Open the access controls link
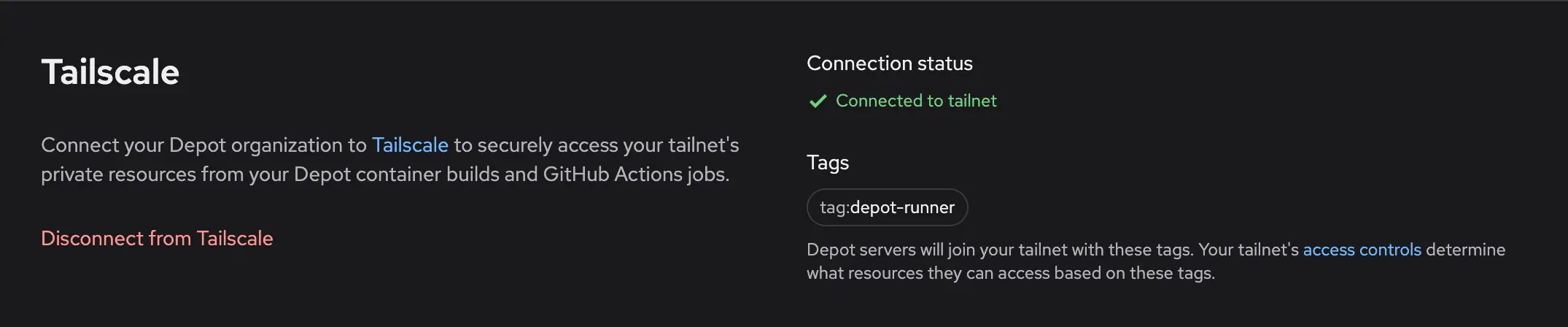The image size is (1568, 327). click(x=1362, y=250)
